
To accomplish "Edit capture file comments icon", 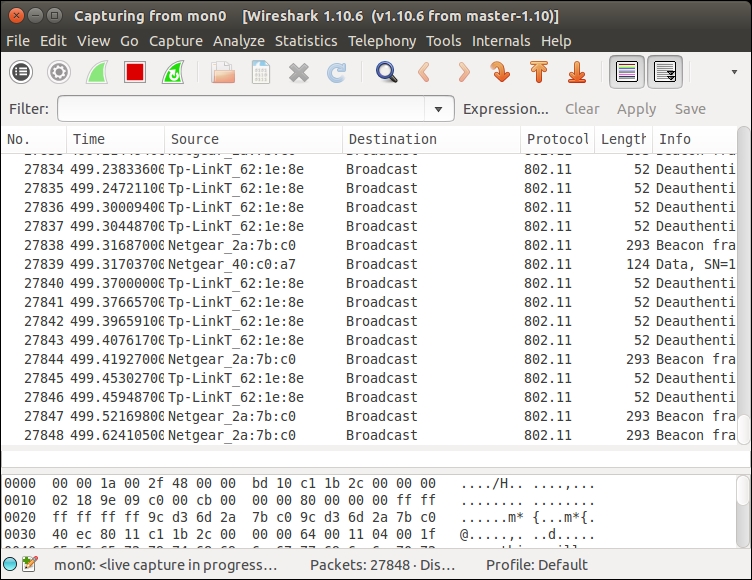I will [29, 564].
